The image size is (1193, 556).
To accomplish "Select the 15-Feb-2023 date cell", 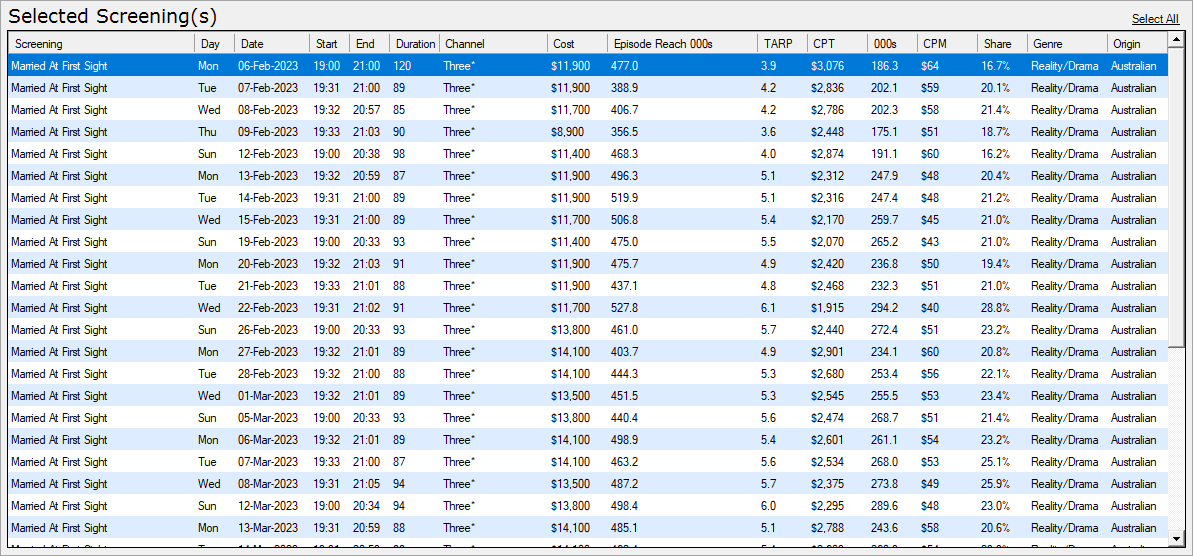I will click(x=269, y=220).
